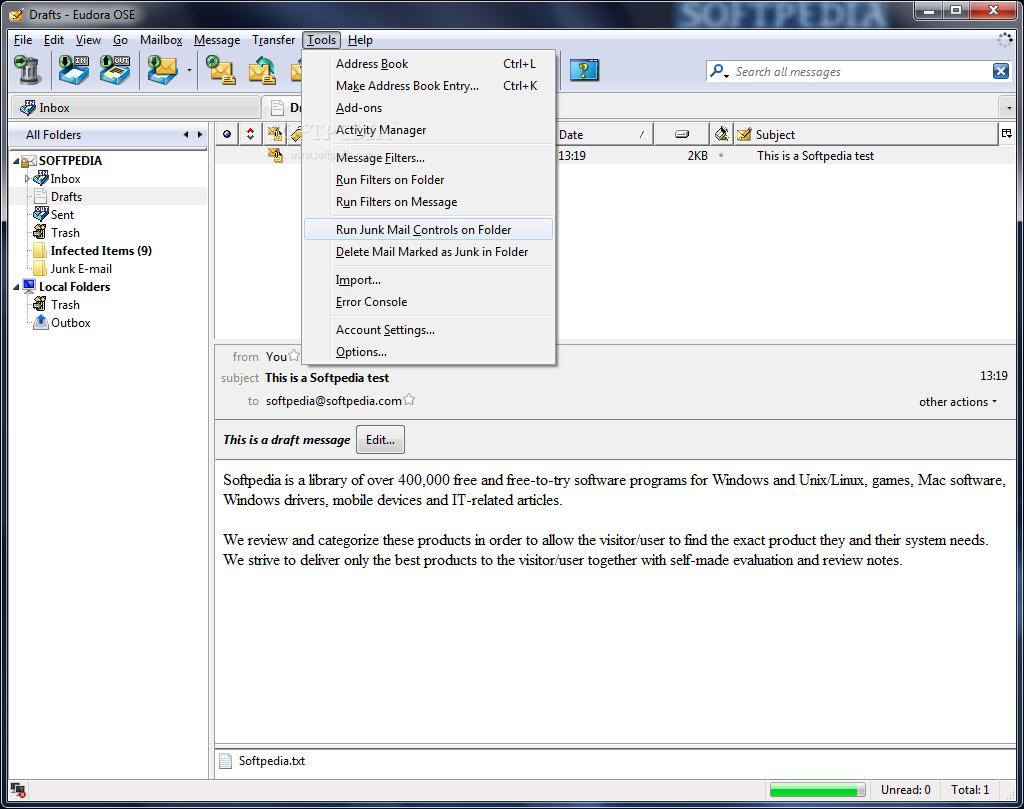Click the size column header icon

(x=682, y=134)
